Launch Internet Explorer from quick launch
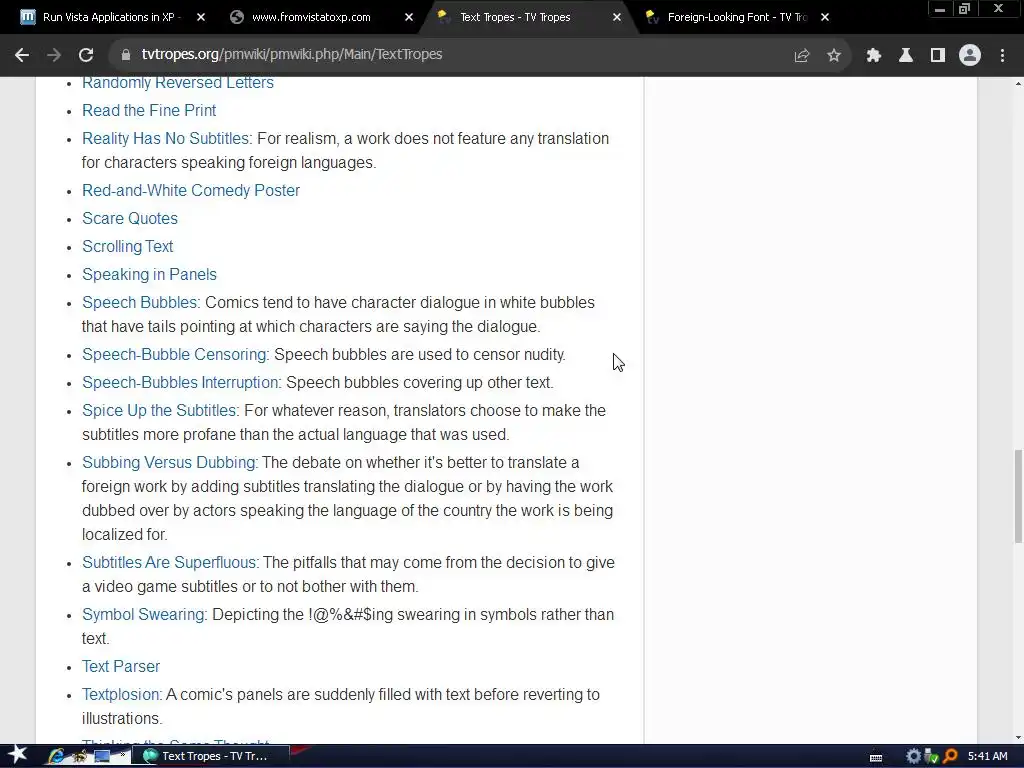 57,756
